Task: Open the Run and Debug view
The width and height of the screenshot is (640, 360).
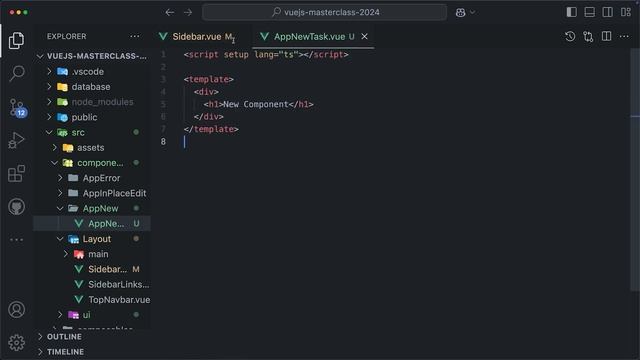Action: coord(16,140)
